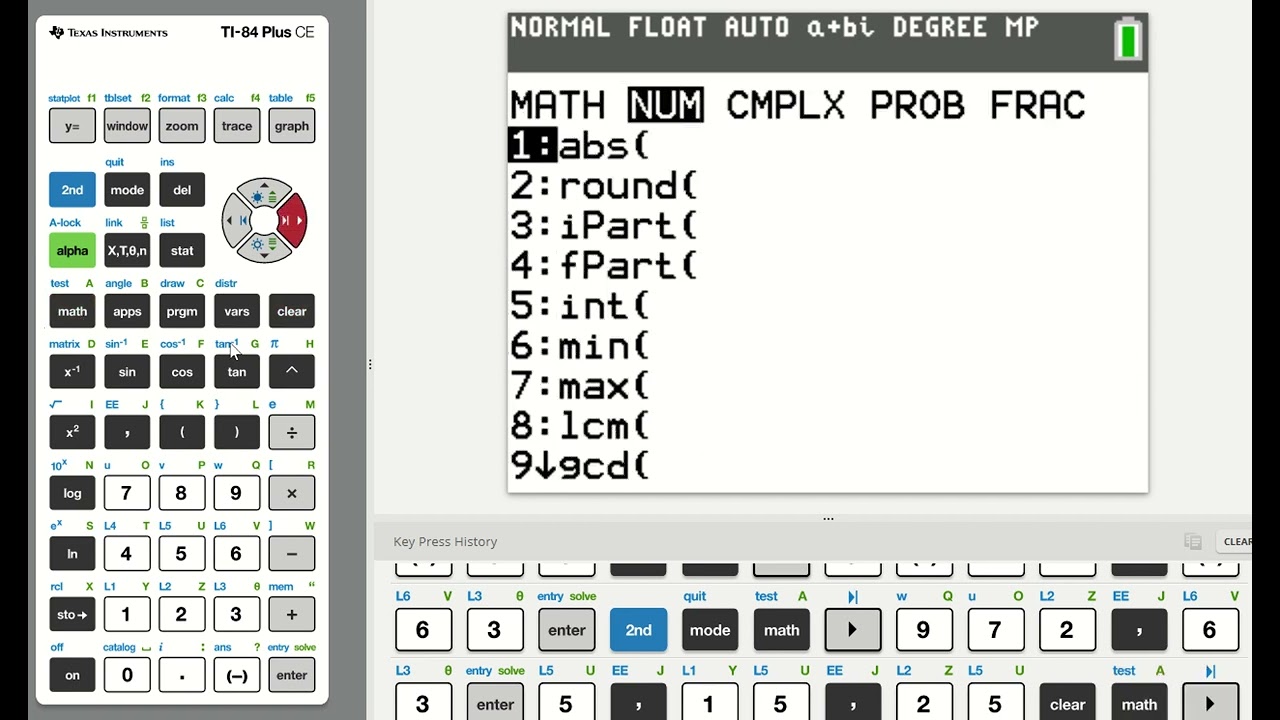The image size is (1280, 720).
Task: Click the 1 key in Key Press History
Action: pos(709,702)
